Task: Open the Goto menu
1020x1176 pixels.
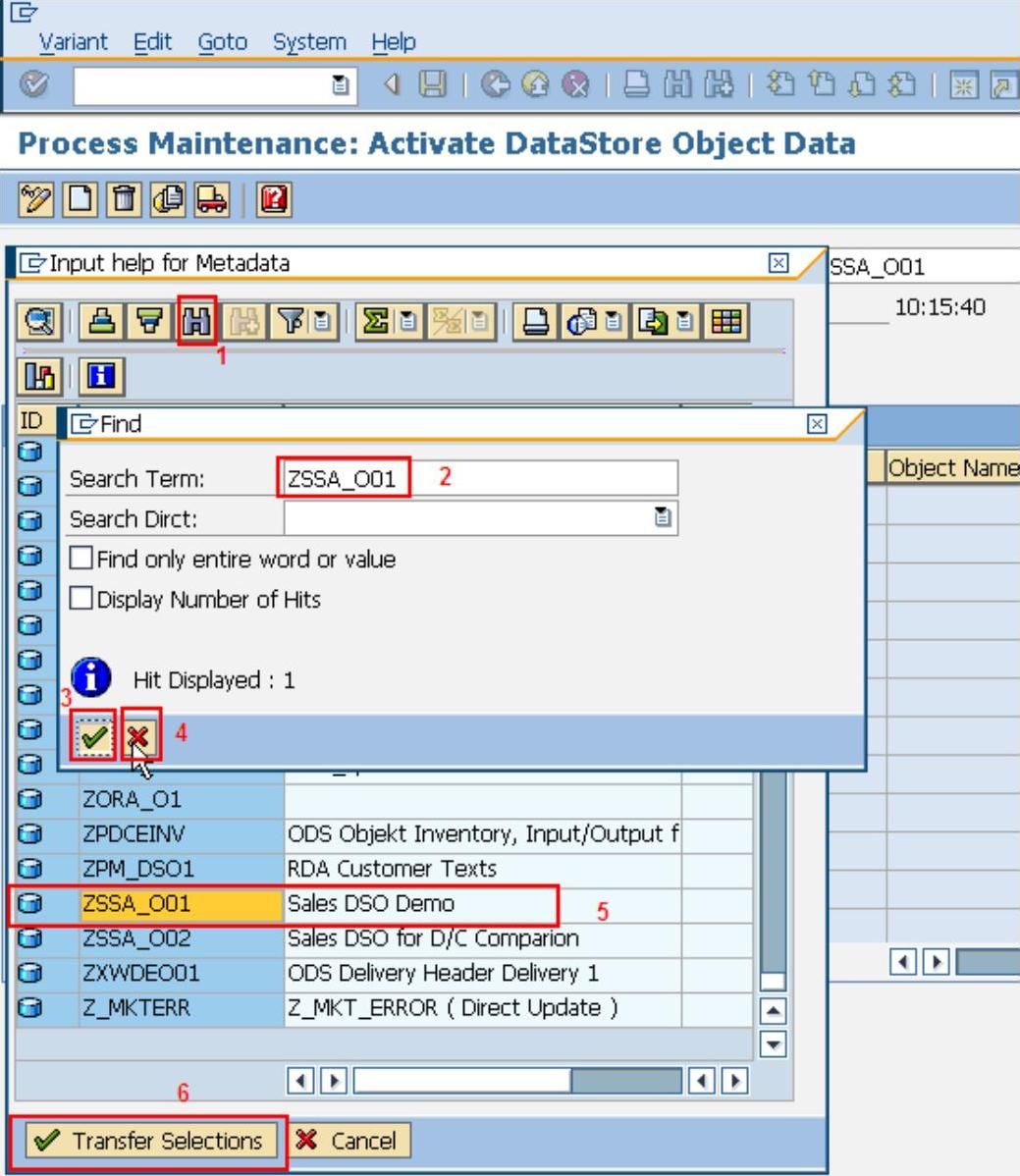Action: 224,42
